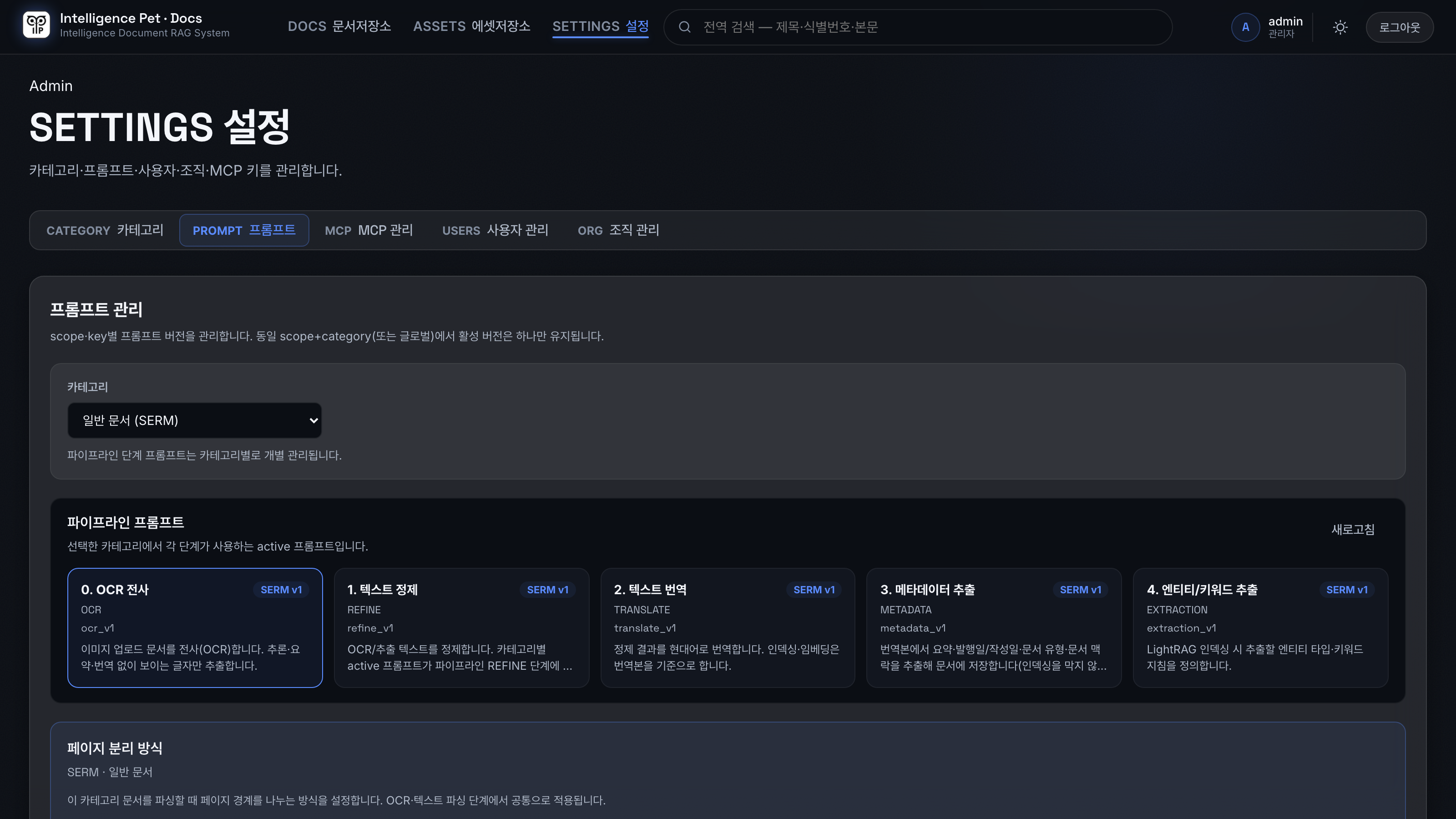The width and height of the screenshot is (1456, 819).
Task: Select the PROMPT 프롬프트 tab
Action: click(x=244, y=230)
